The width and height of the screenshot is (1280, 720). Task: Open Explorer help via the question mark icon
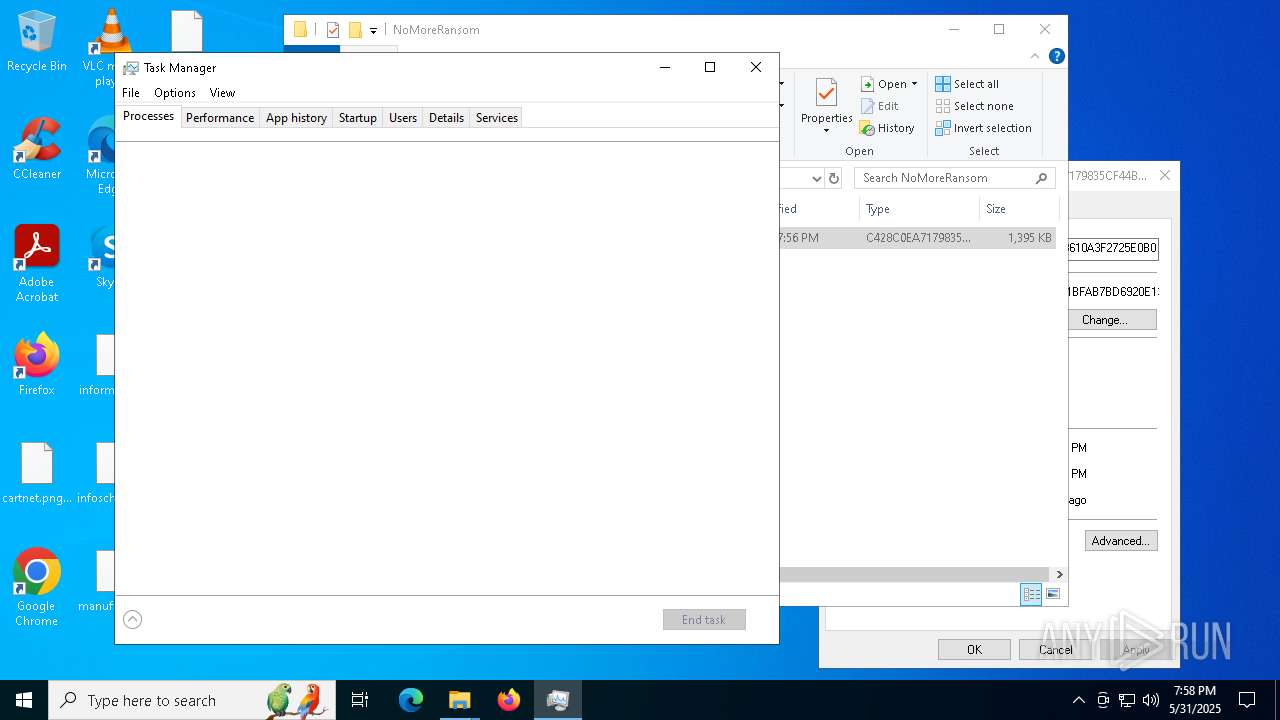coord(1056,56)
